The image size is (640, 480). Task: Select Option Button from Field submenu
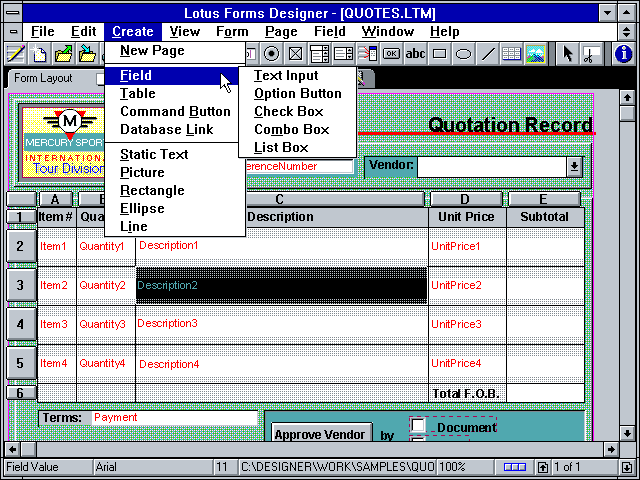pos(298,93)
